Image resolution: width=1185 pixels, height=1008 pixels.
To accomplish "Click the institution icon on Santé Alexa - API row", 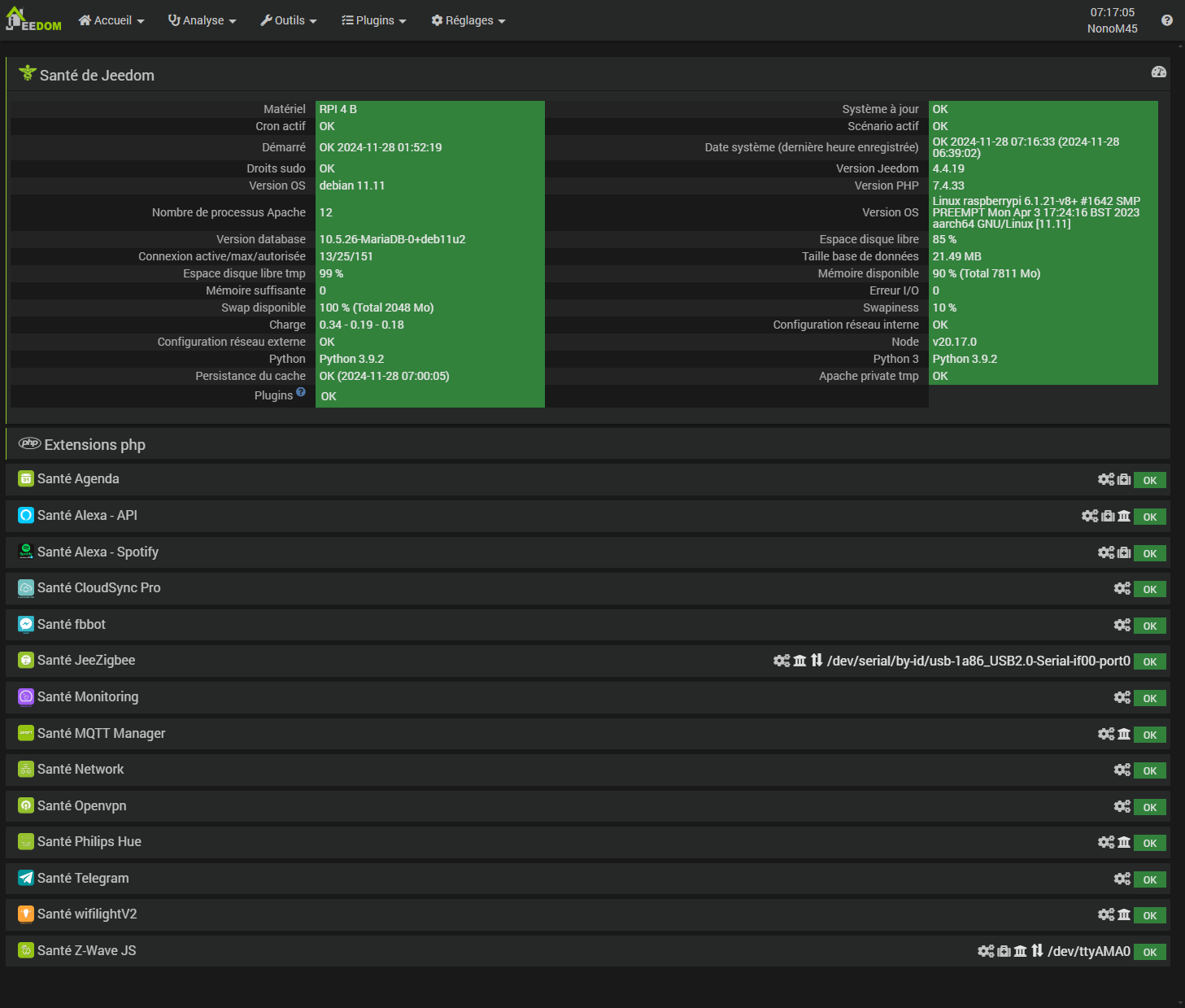I will 1124,516.
